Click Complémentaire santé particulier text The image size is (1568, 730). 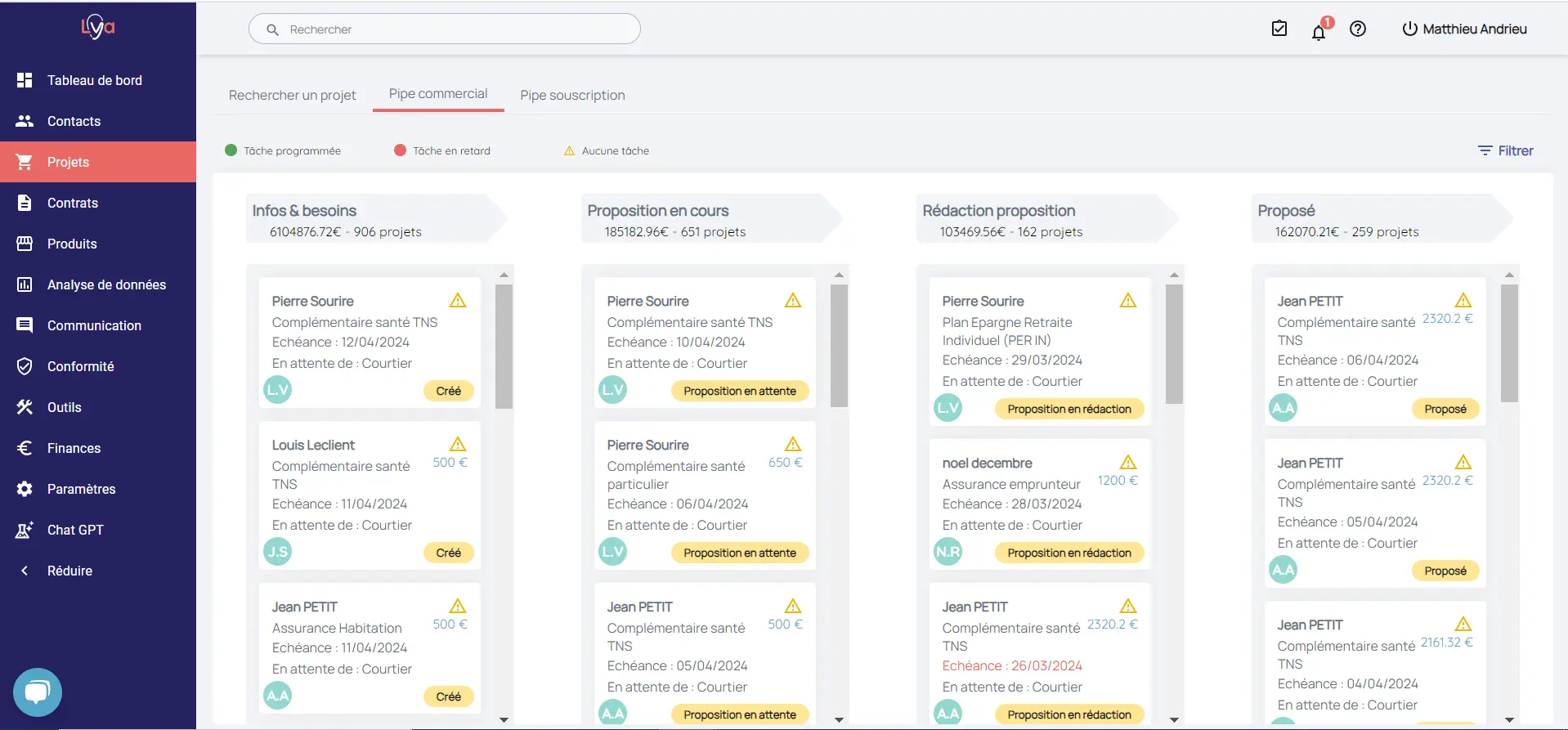[676, 475]
